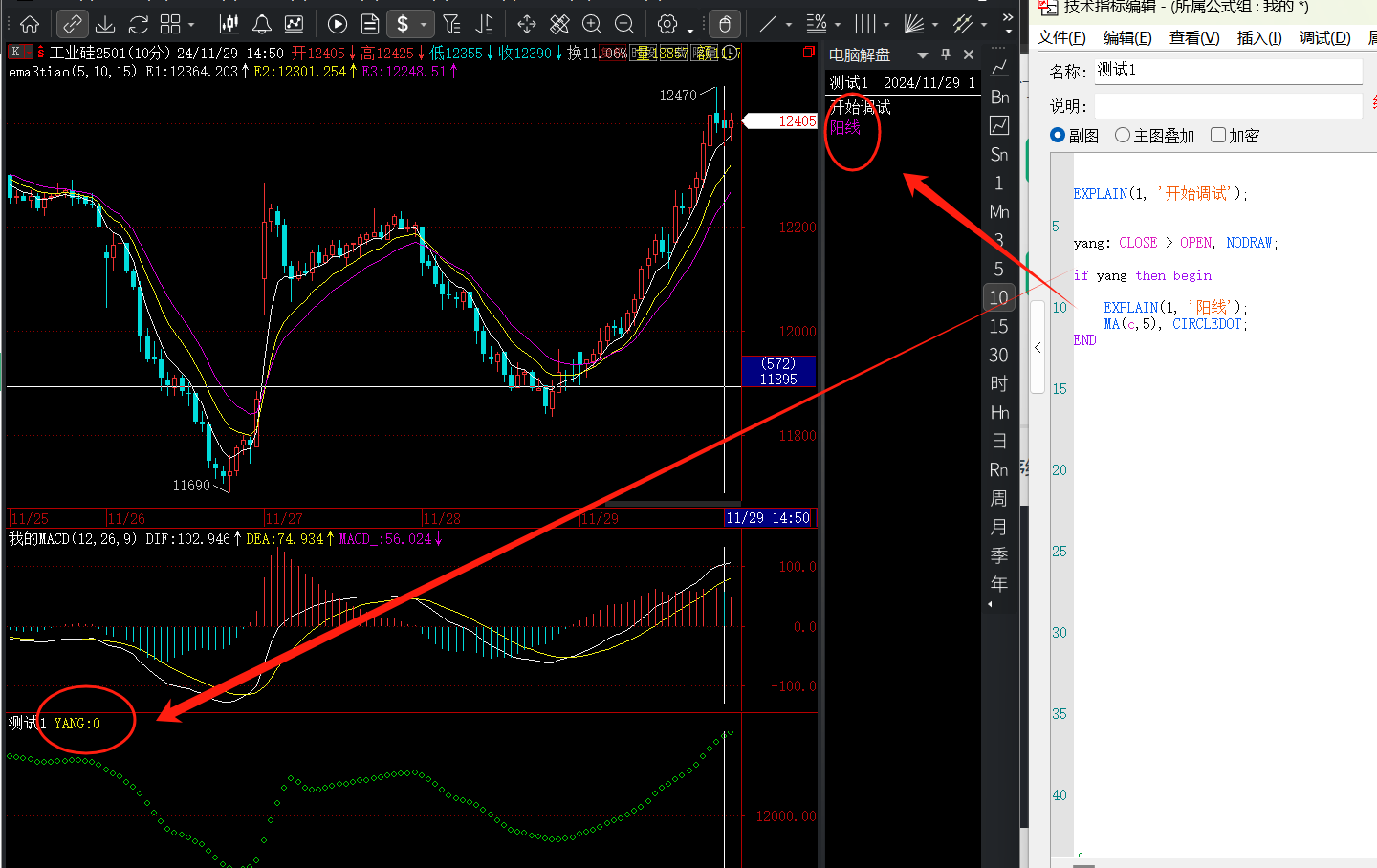The height and width of the screenshot is (868, 1377).
Task: Open vertical lines tool dropdown arrow
Action: (x=886, y=25)
